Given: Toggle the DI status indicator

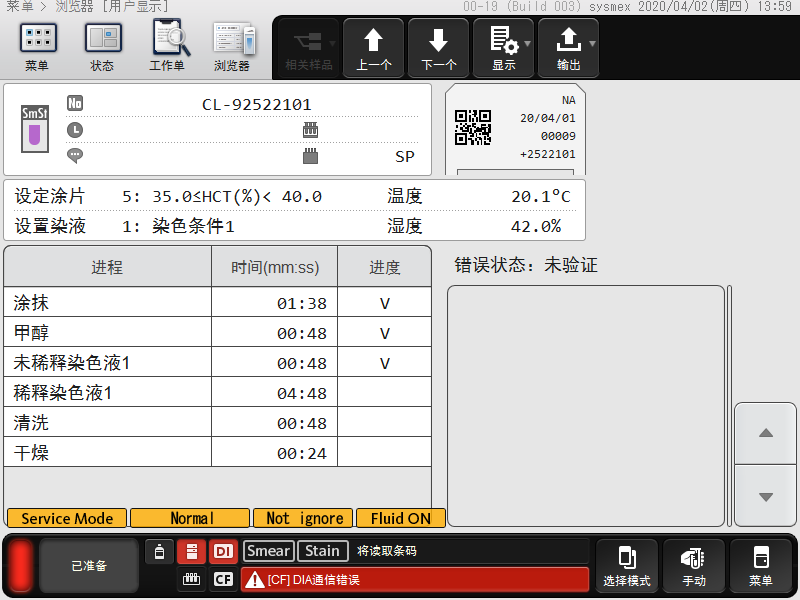Looking at the screenshot, I should point(223,551).
